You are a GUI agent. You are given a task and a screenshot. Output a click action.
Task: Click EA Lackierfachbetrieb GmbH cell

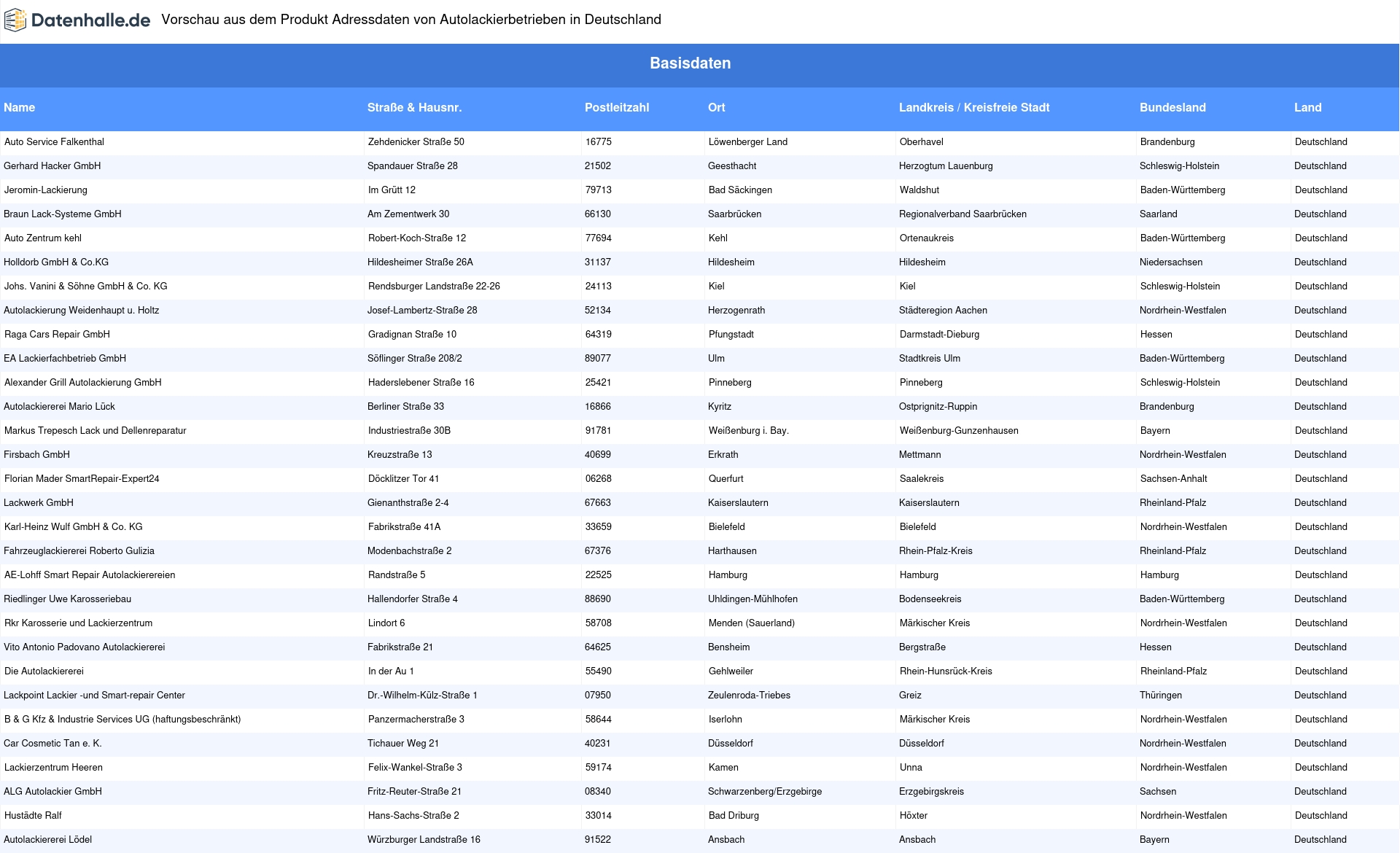click(65, 359)
